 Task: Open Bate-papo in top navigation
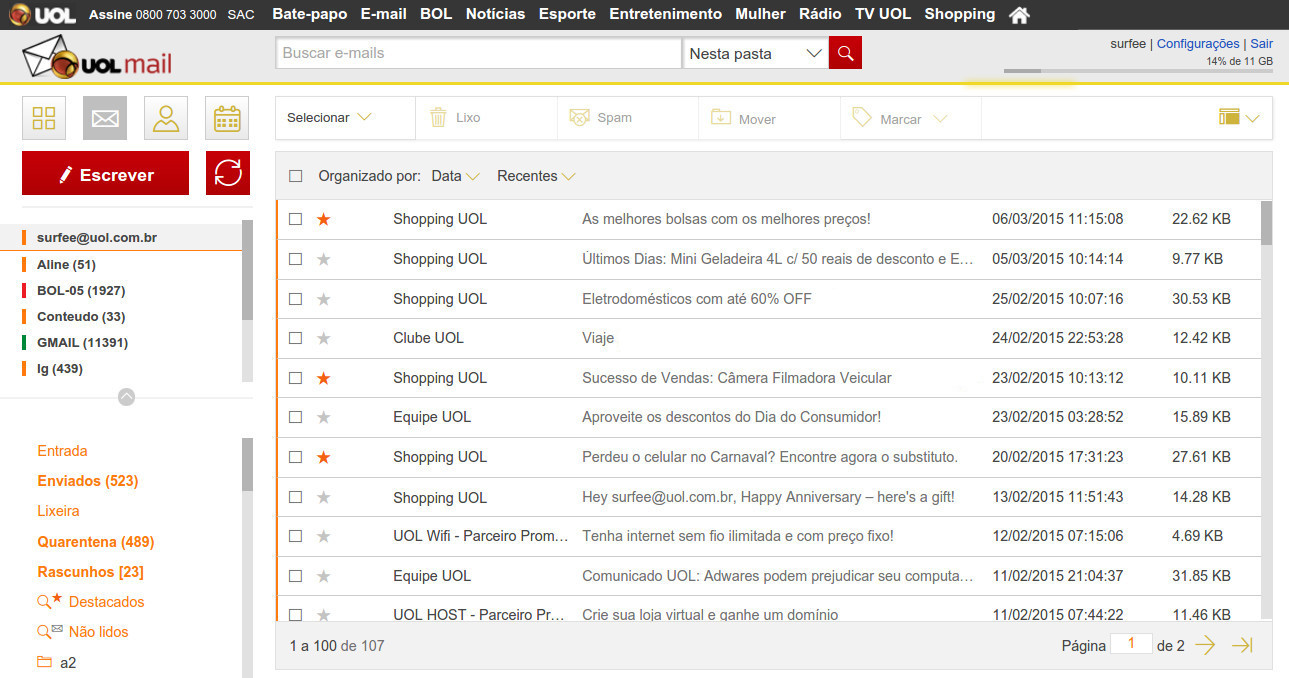(310, 14)
